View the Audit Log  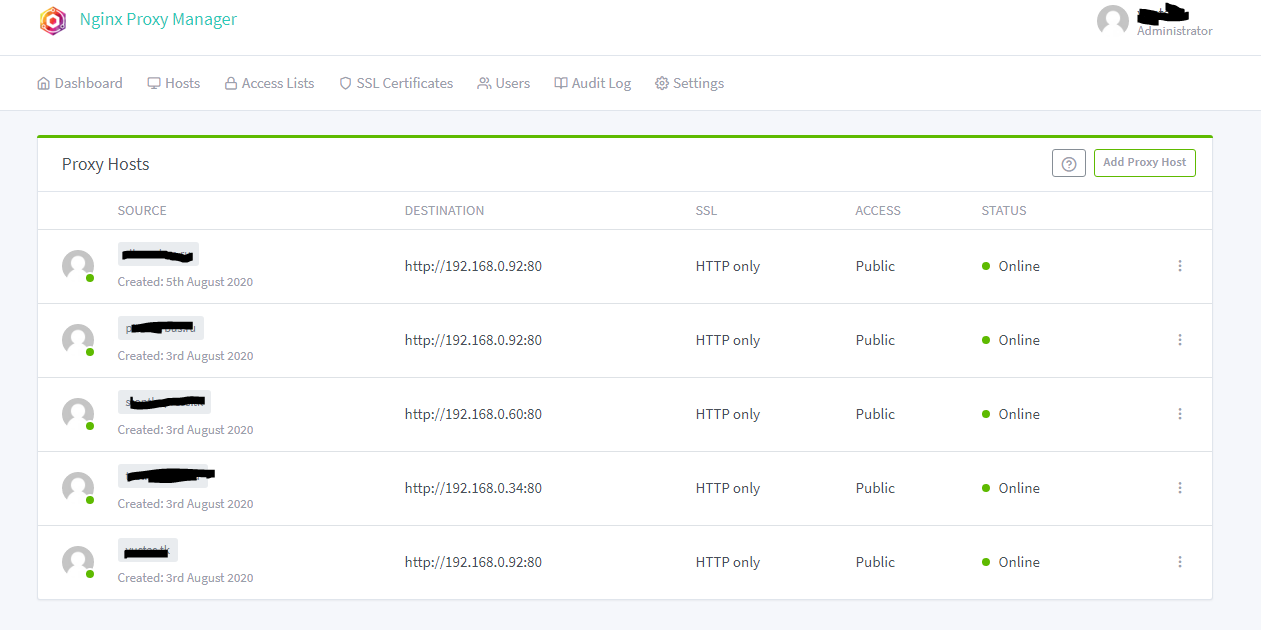click(593, 83)
